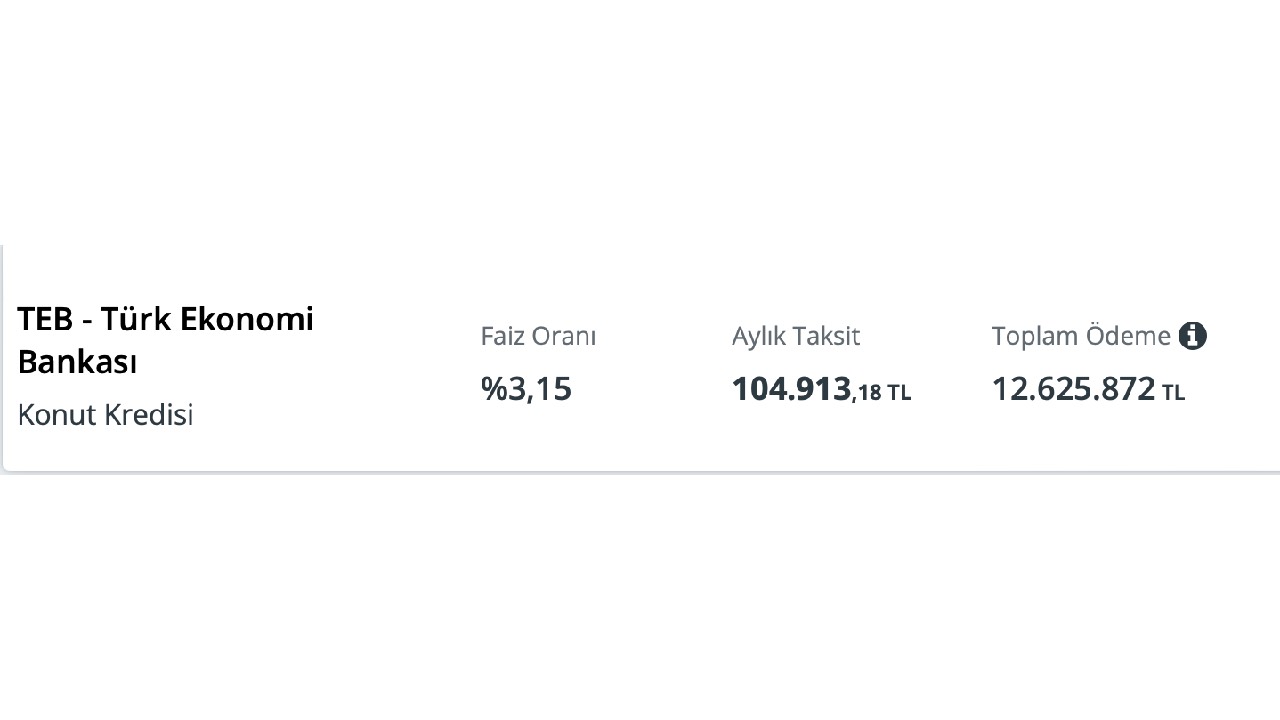Click the Faiz Oranı label
This screenshot has height=720, width=1280.
(538, 336)
